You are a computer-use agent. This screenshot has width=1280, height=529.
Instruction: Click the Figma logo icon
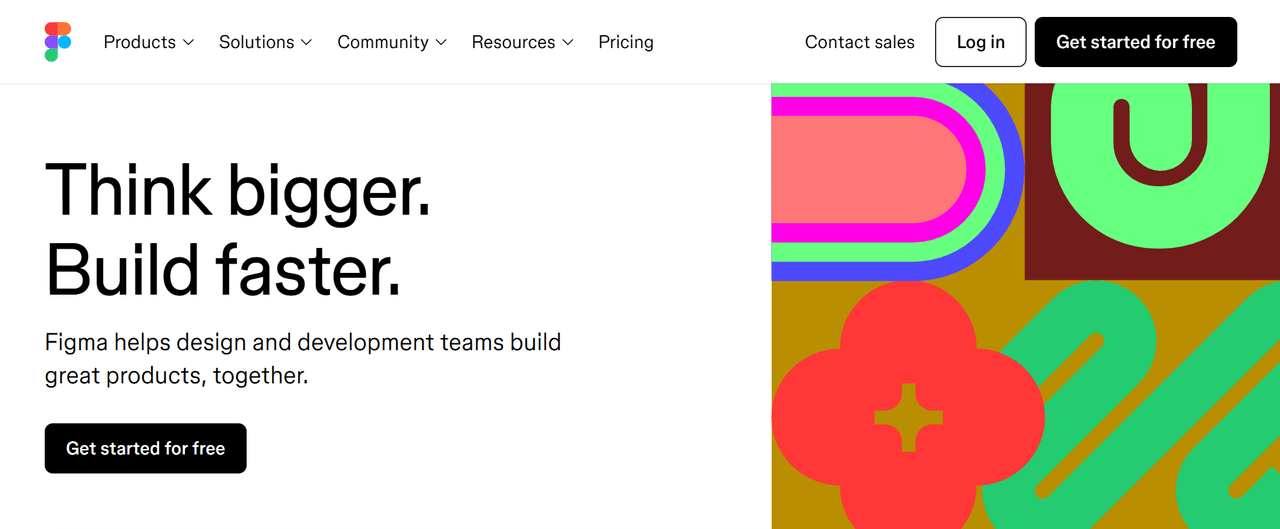click(x=58, y=42)
